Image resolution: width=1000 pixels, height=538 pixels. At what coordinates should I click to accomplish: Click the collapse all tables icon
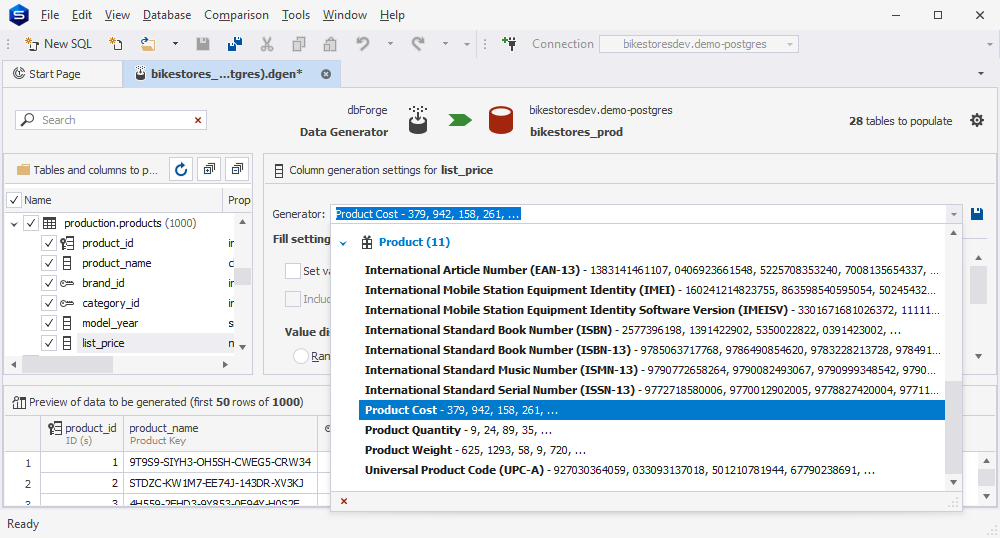pyautogui.click(x=237, y=170)
